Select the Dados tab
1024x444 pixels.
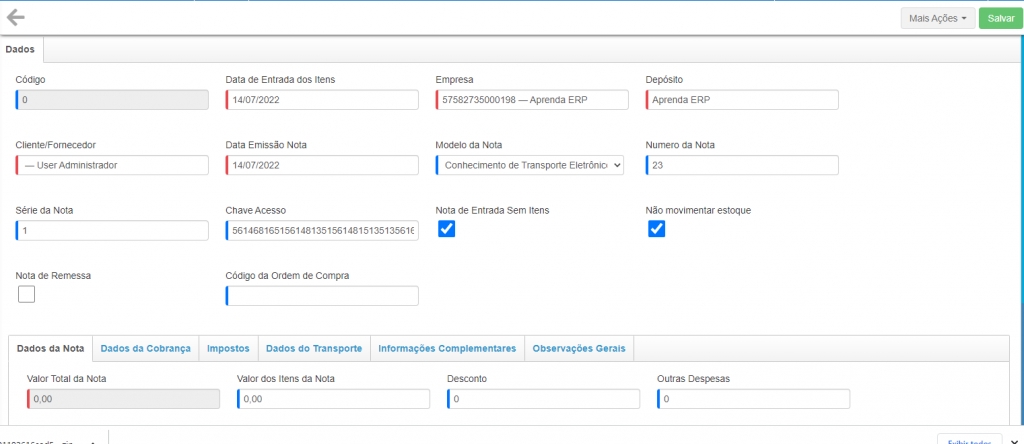coord(20,49)
